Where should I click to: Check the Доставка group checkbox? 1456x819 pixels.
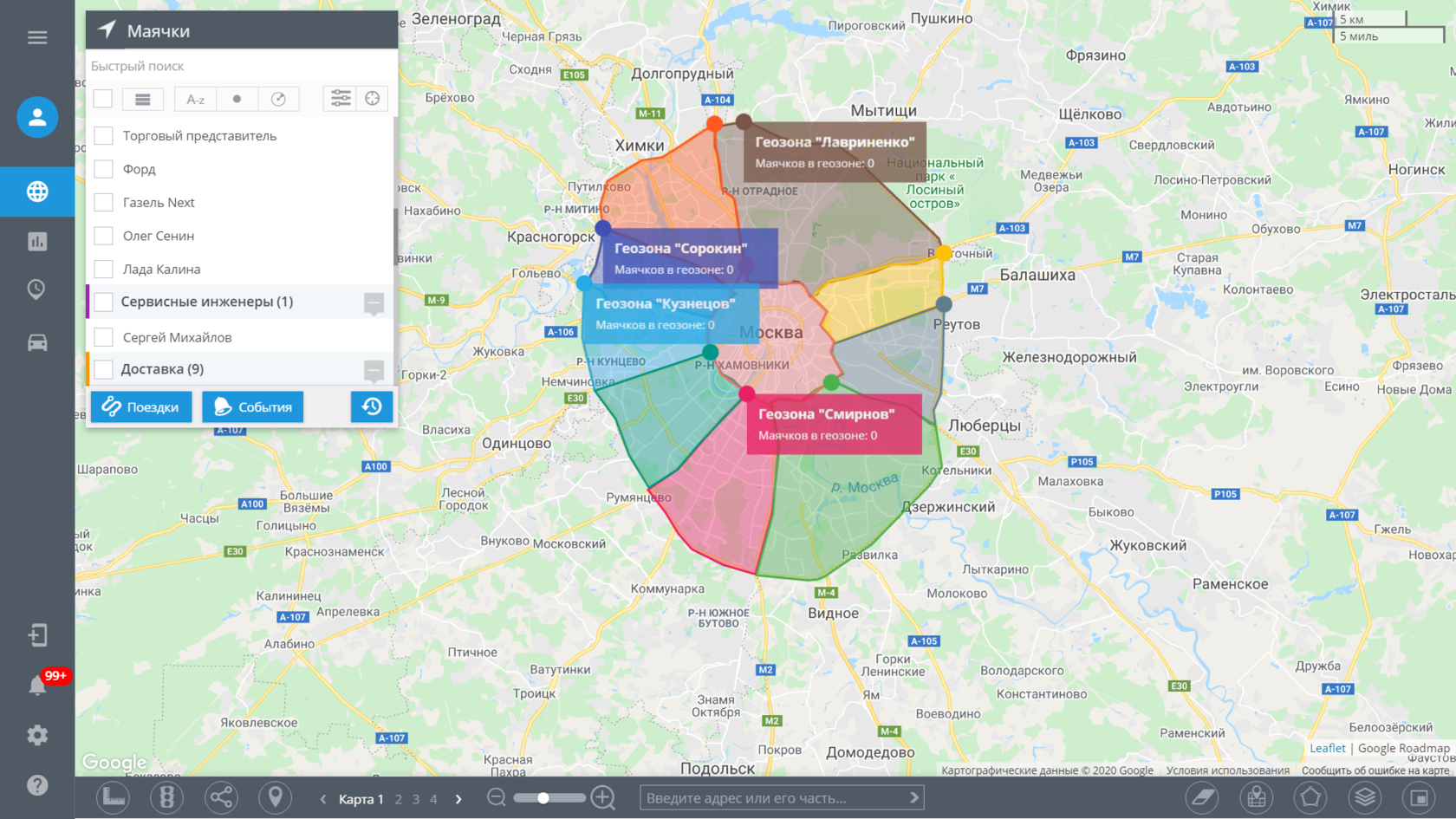click(x=103, y=369)
